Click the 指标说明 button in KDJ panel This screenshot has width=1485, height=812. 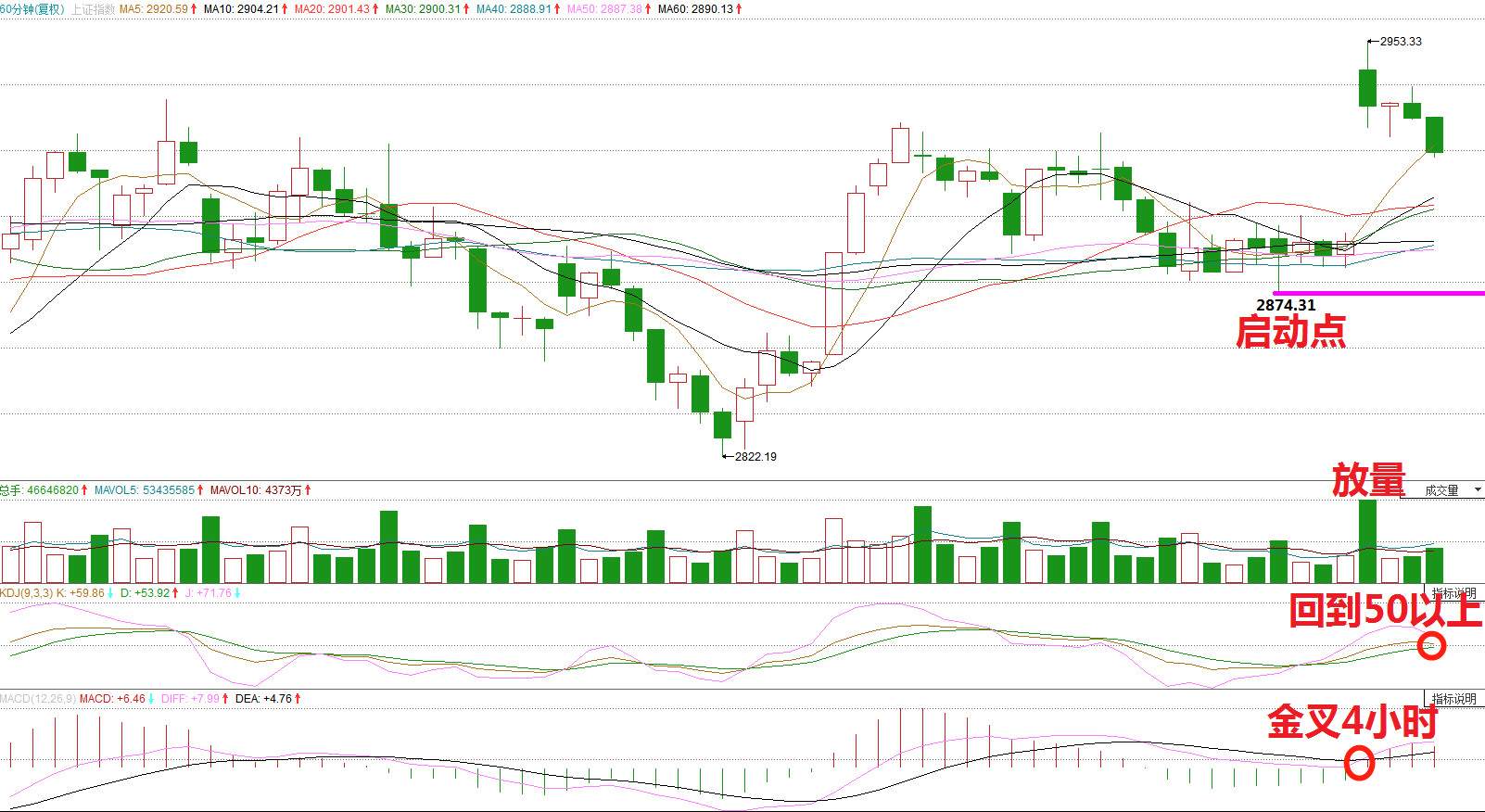tap(1453, 593)
